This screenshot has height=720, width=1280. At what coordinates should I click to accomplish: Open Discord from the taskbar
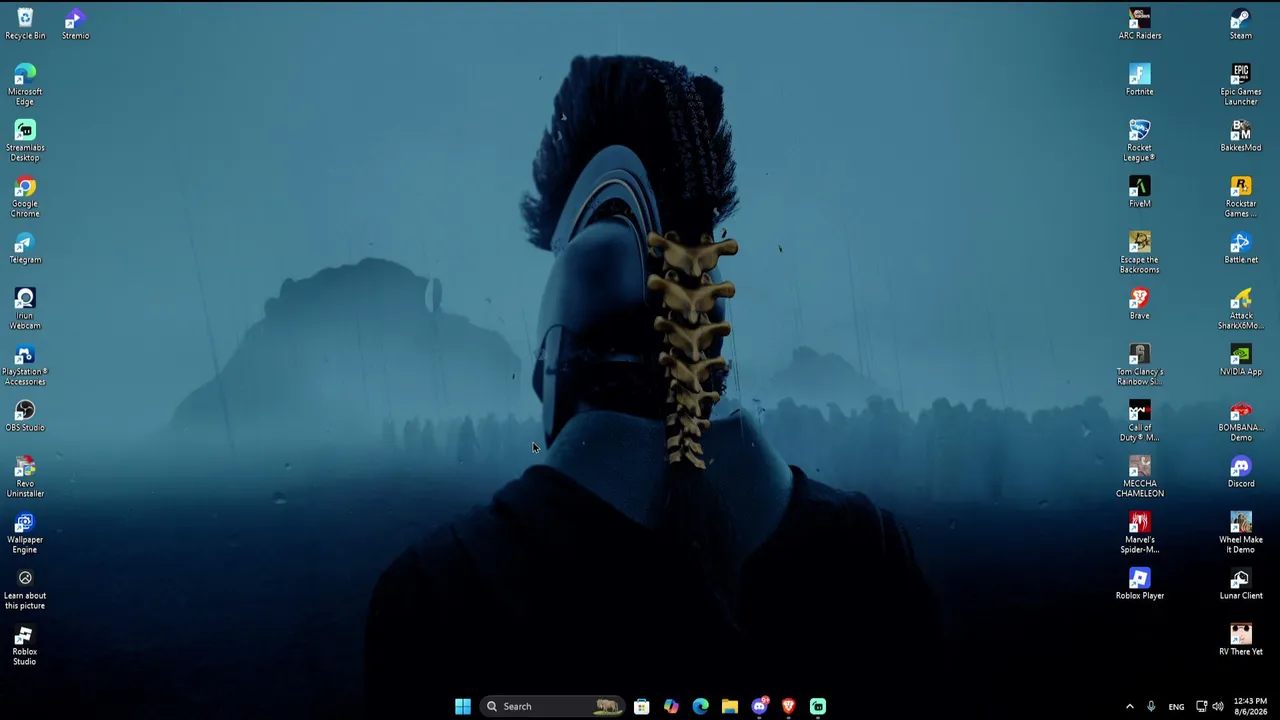[759, 706]
